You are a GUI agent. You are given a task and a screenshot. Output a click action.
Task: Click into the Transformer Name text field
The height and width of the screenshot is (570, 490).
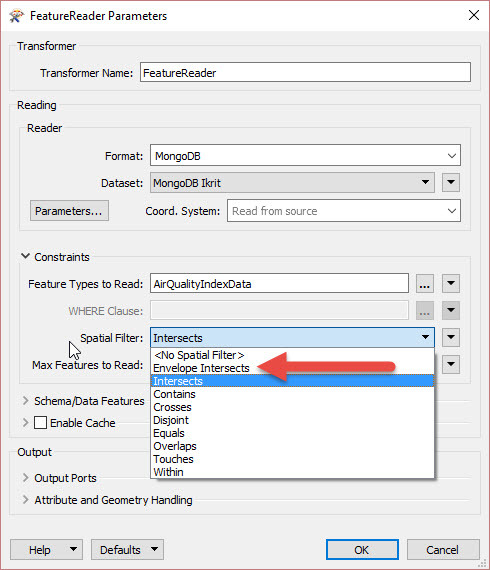coord(305,73)
